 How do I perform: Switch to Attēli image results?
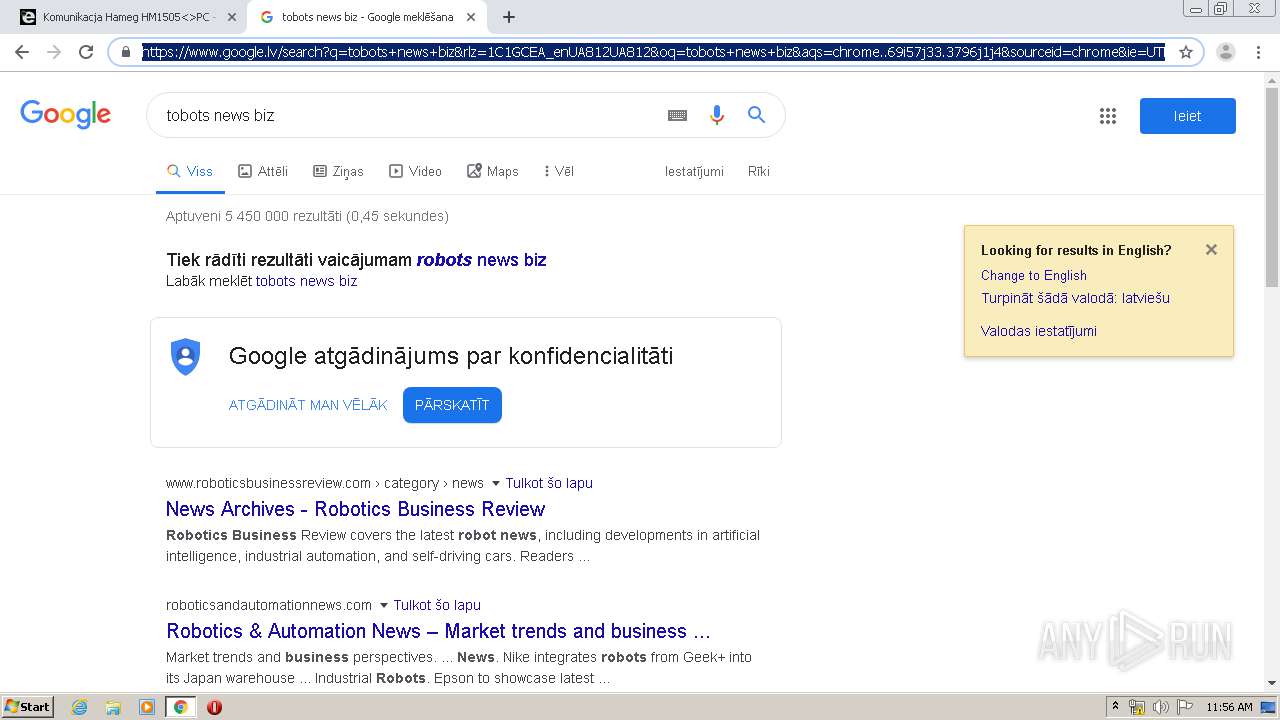click(x=263, y=171)
